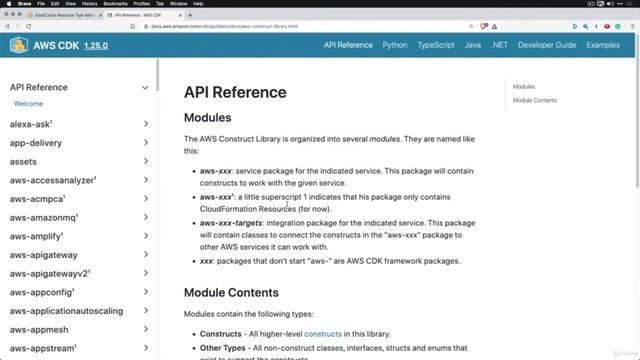Expand the aws-appstream module

click(146, 348)
